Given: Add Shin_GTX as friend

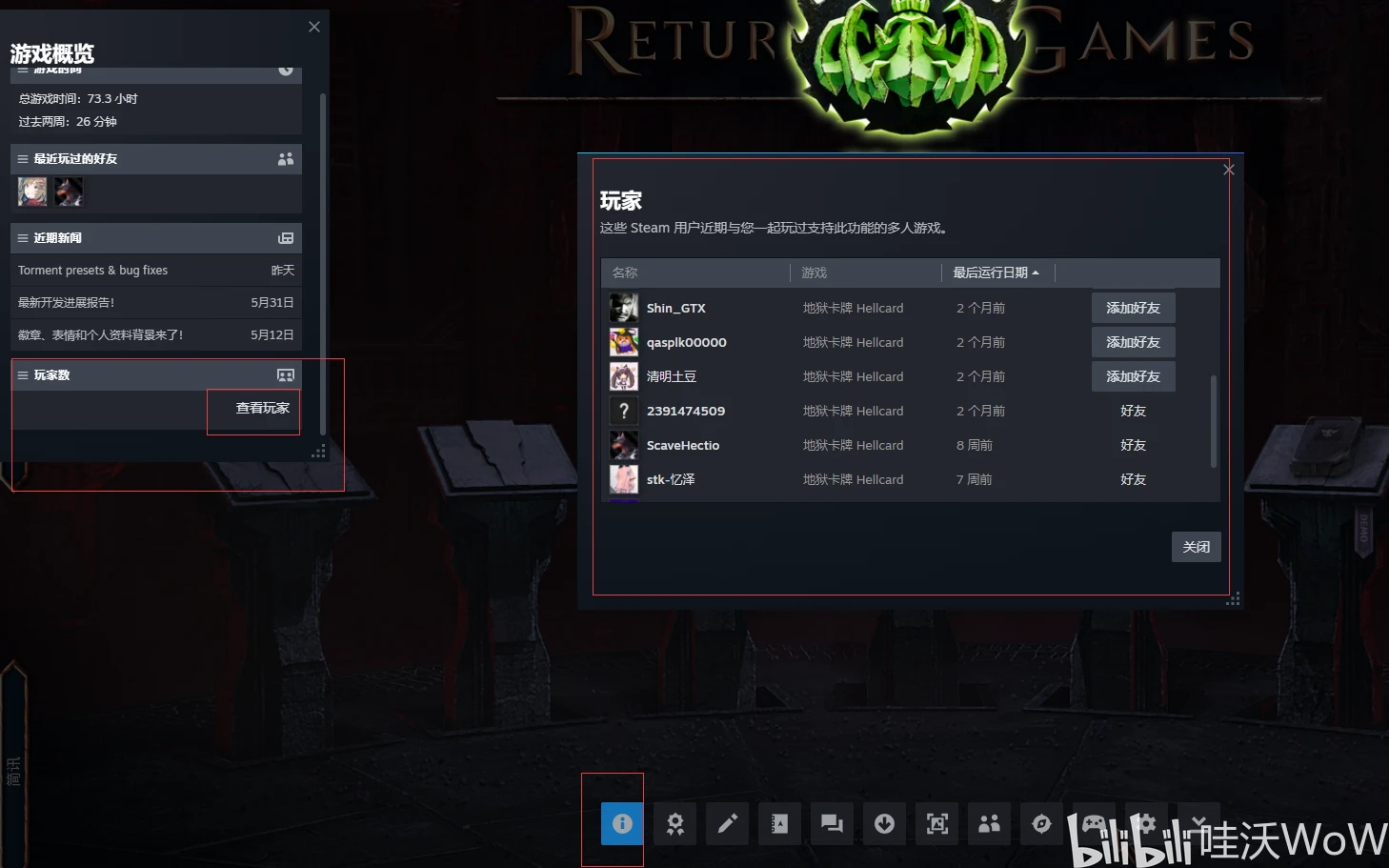Looking at the screenshot, I should coord(1133,308).
